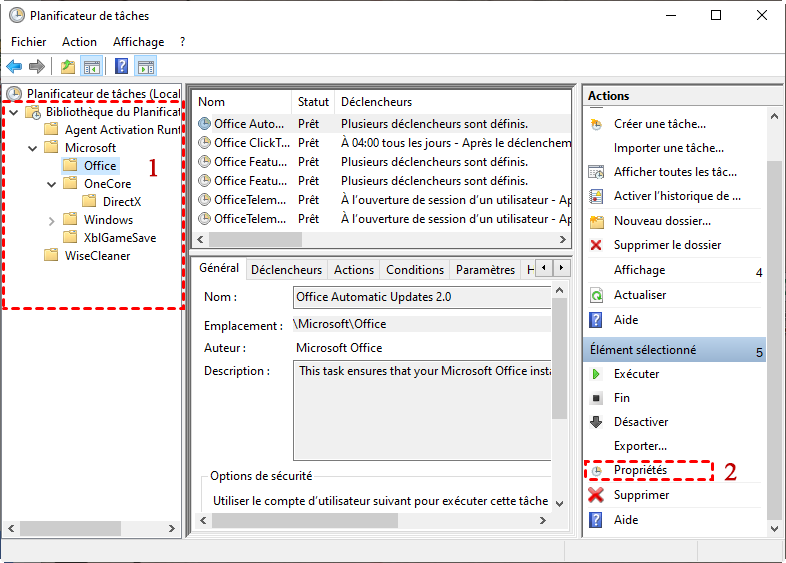This screenshot has width=786, height=563.
Task: Run the task with green Exécuter icon
Action: tap(596, 374)
